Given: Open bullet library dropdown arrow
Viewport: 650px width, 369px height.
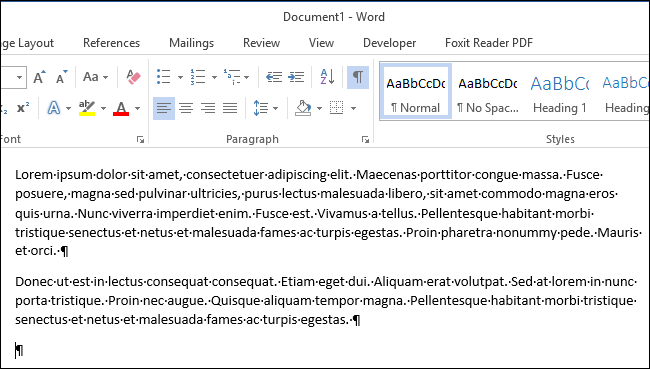Looking at the screenshot, I should pyautogui.click(x=180, y=77).
